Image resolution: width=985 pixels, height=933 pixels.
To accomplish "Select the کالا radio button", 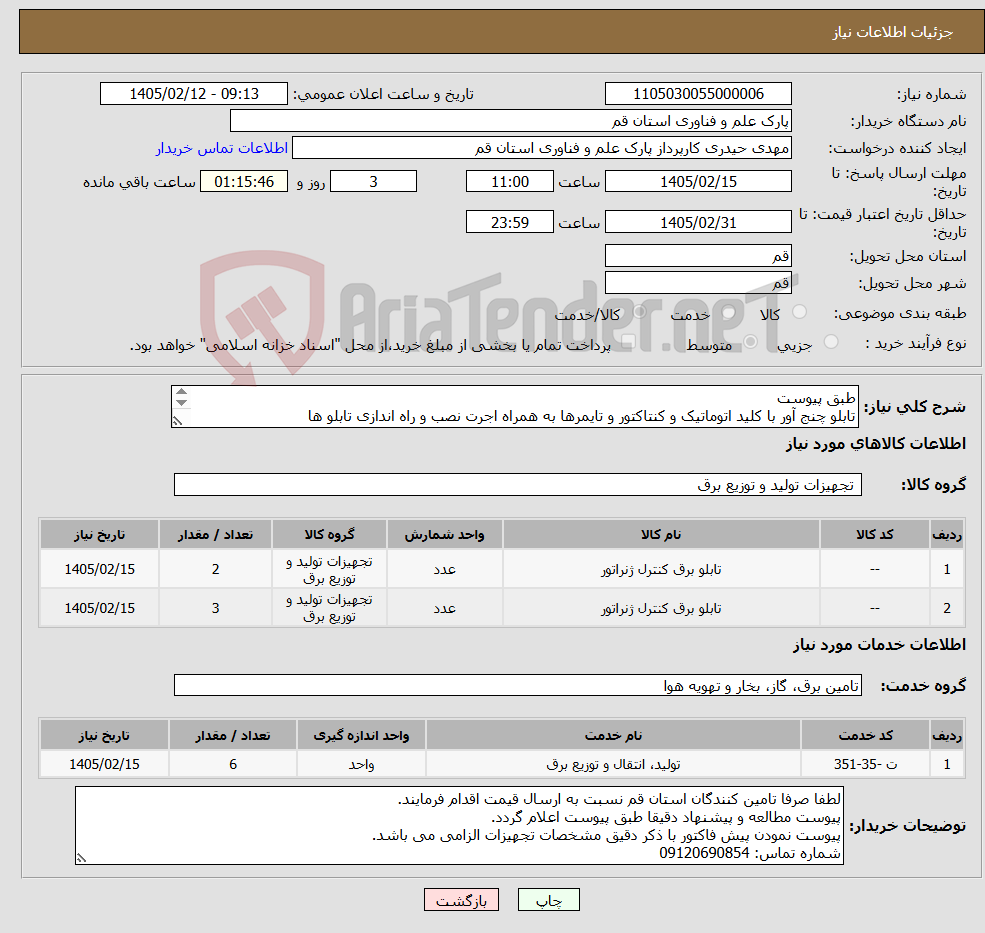I will [800, 312].
